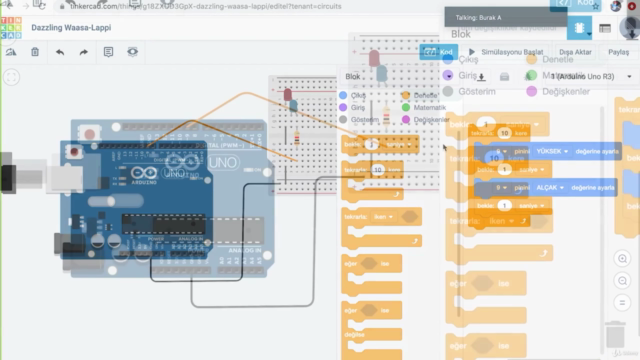Select the sharp Değişkenler magenta category
Image resolution: width=640 pixels, height=360 pixels.
tap(426, 120)
